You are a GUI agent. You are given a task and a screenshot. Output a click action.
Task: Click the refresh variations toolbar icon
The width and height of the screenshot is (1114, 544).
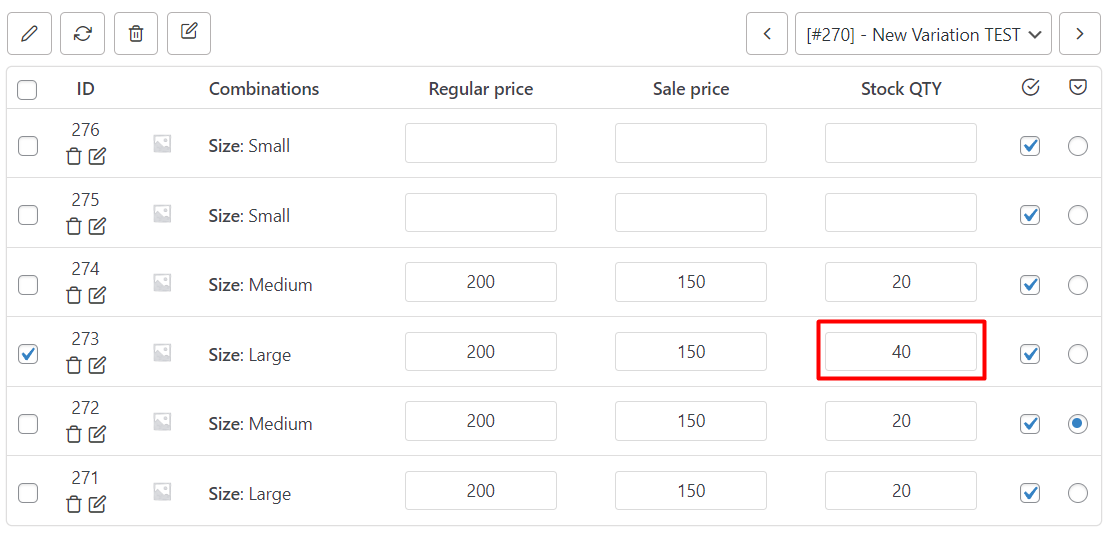(83, 33)
